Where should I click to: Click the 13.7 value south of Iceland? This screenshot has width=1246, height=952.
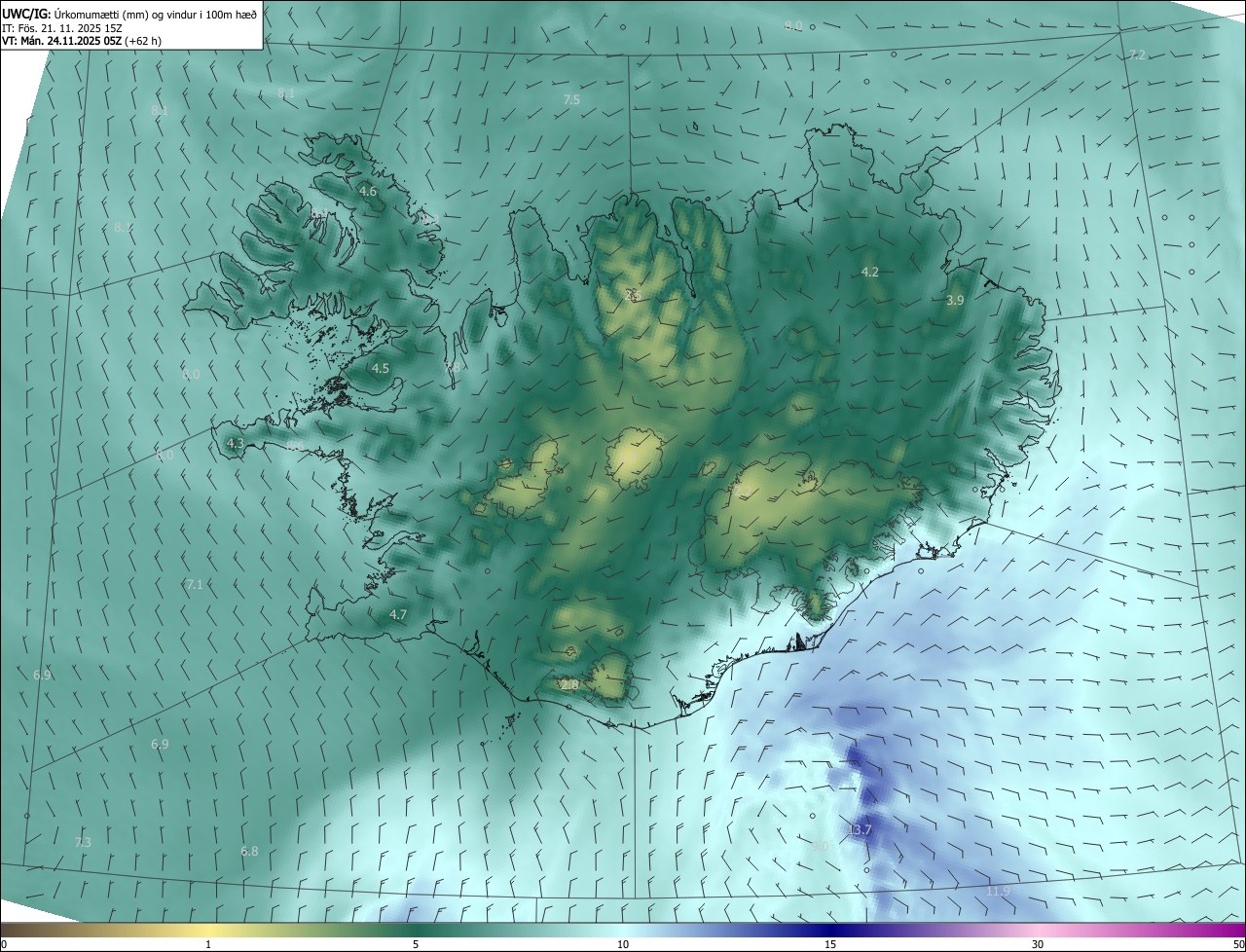(860, 829)
